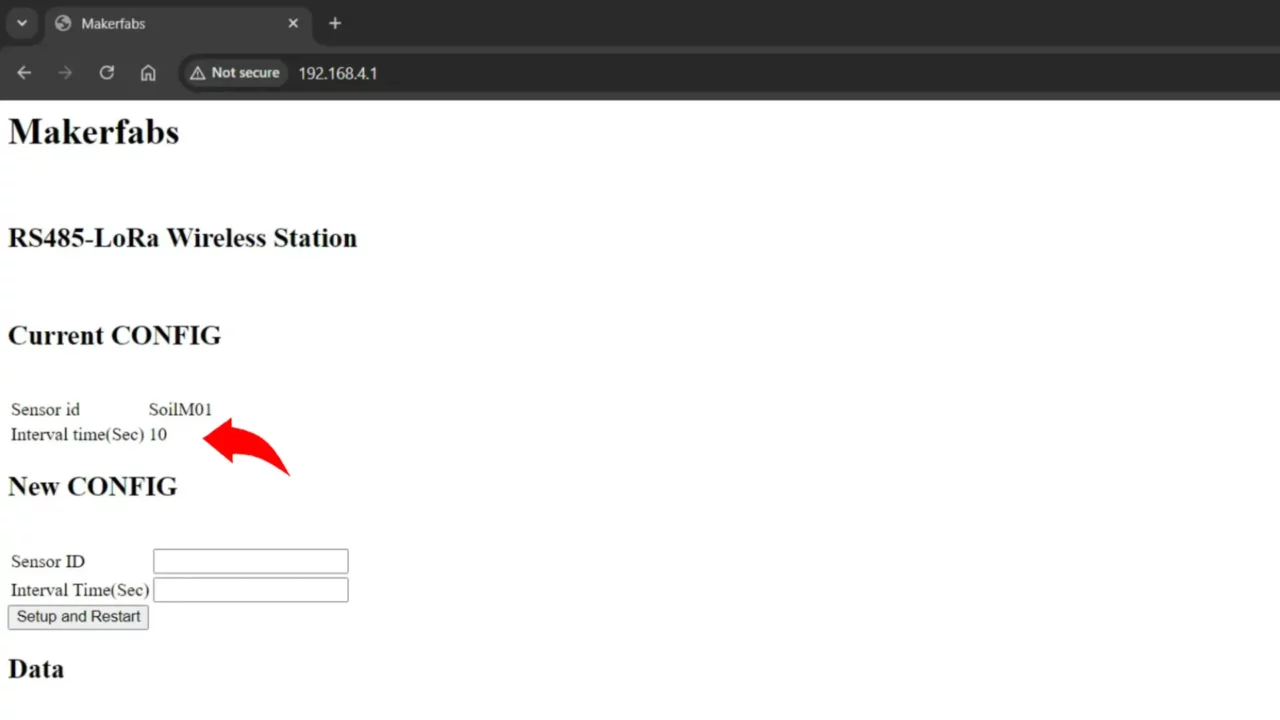Click the Sensor ID input field
This screenshot has width=1280, height=720.
tap(251, 561)
